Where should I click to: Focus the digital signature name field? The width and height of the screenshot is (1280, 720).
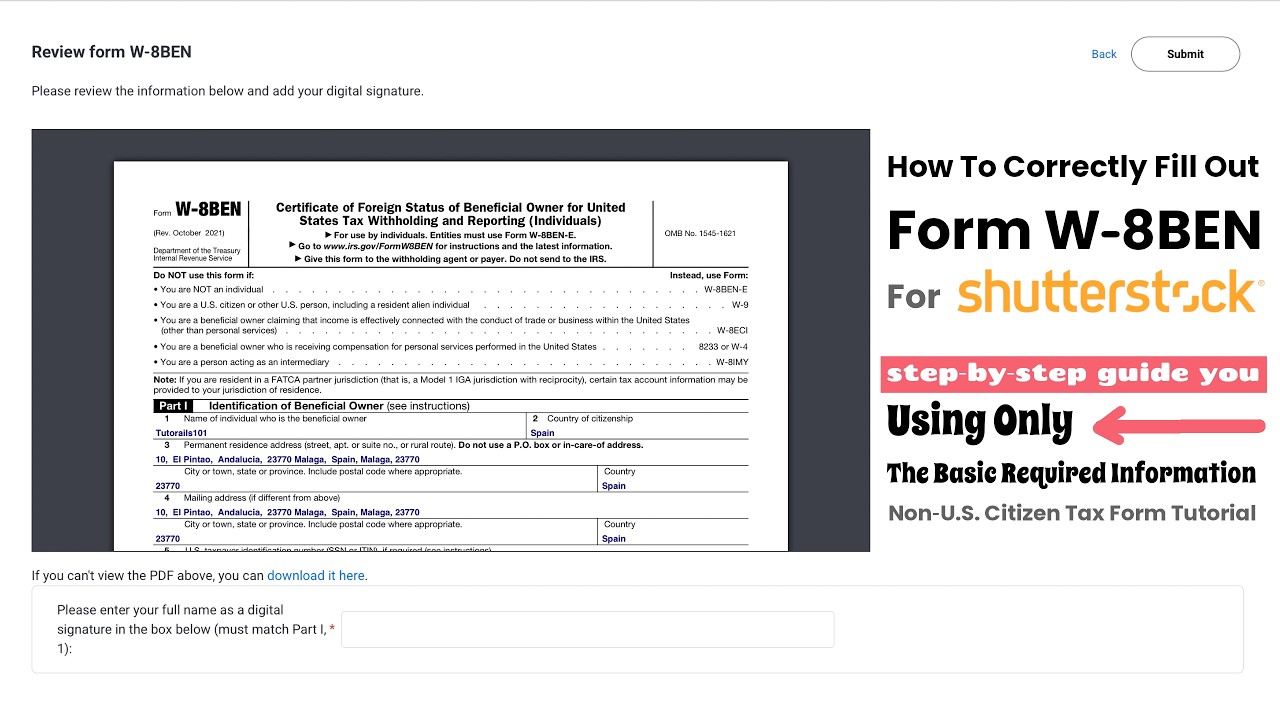588,629
